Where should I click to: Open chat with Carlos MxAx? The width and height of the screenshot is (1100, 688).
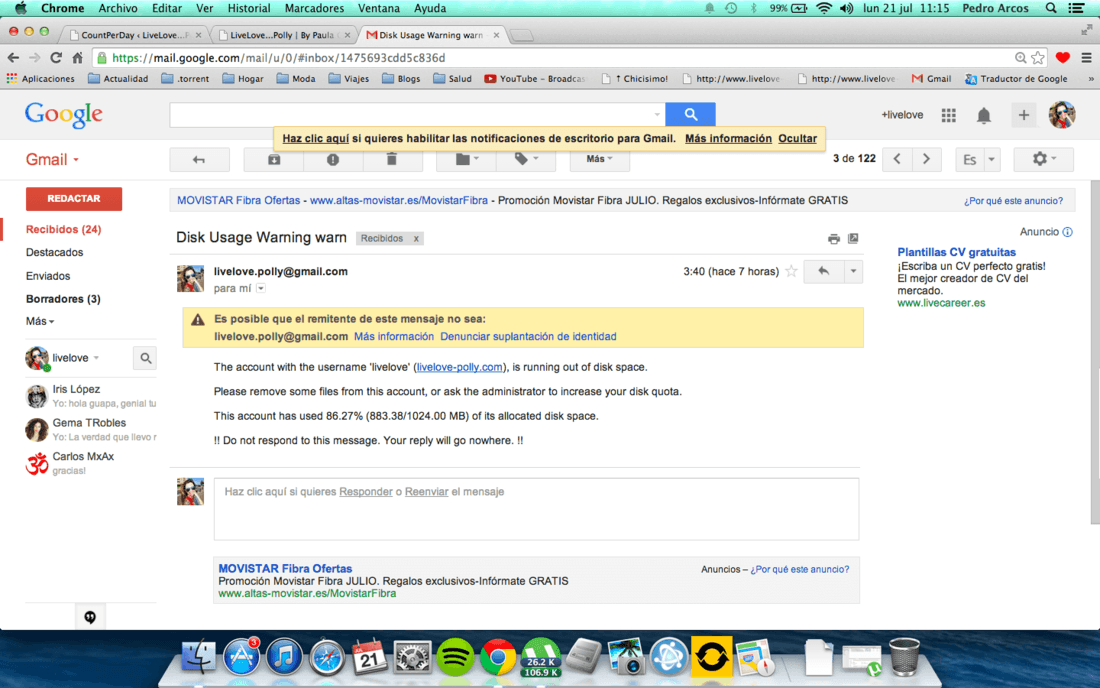tap(90, 464)
